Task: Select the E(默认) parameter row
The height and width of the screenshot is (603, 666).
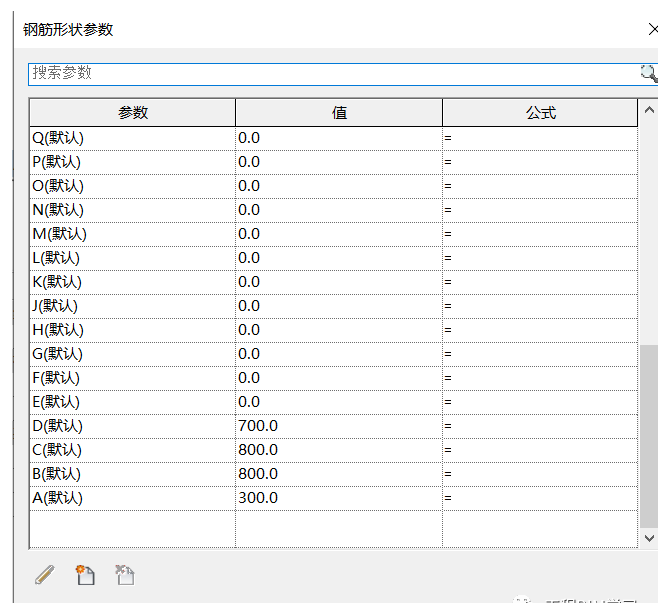Action: click(x=333, y=402)
